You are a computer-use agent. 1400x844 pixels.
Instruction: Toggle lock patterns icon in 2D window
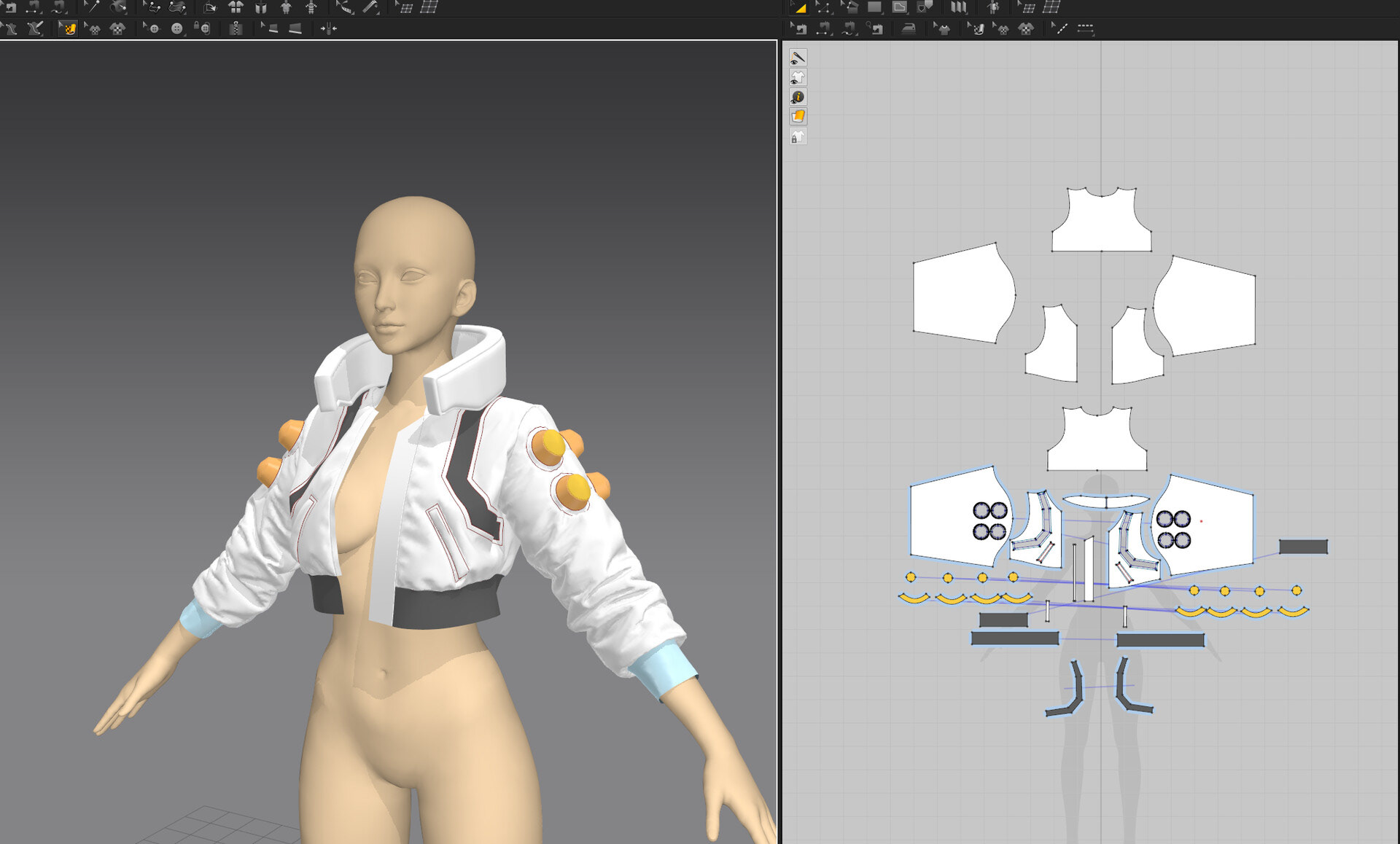point(797,137)
